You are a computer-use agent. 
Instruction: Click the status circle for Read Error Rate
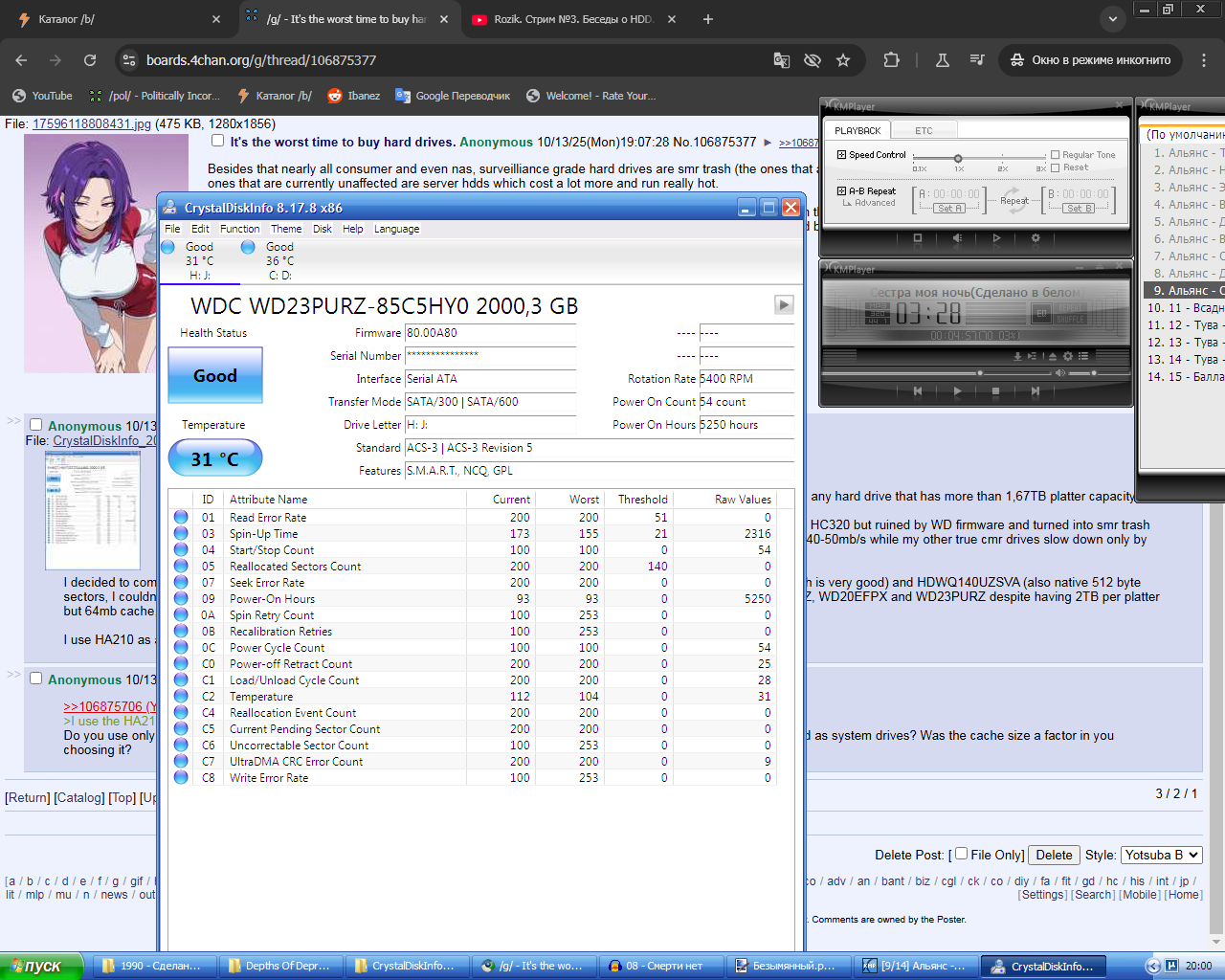pos(181,518)
